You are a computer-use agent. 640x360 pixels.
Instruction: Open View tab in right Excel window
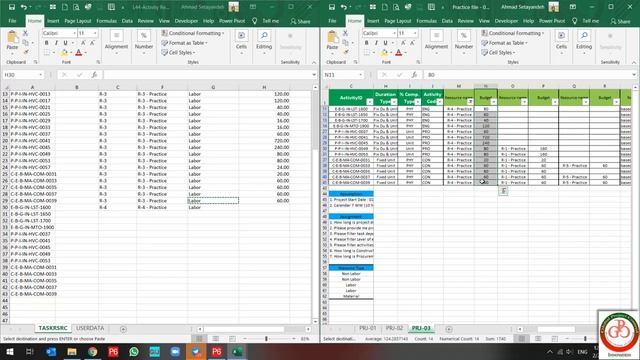click(x=484, y=21)
